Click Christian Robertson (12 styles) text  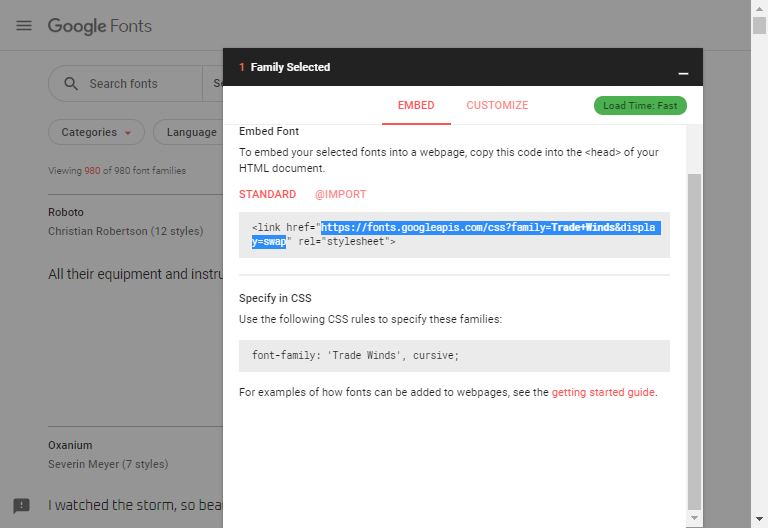coord(125,231)
